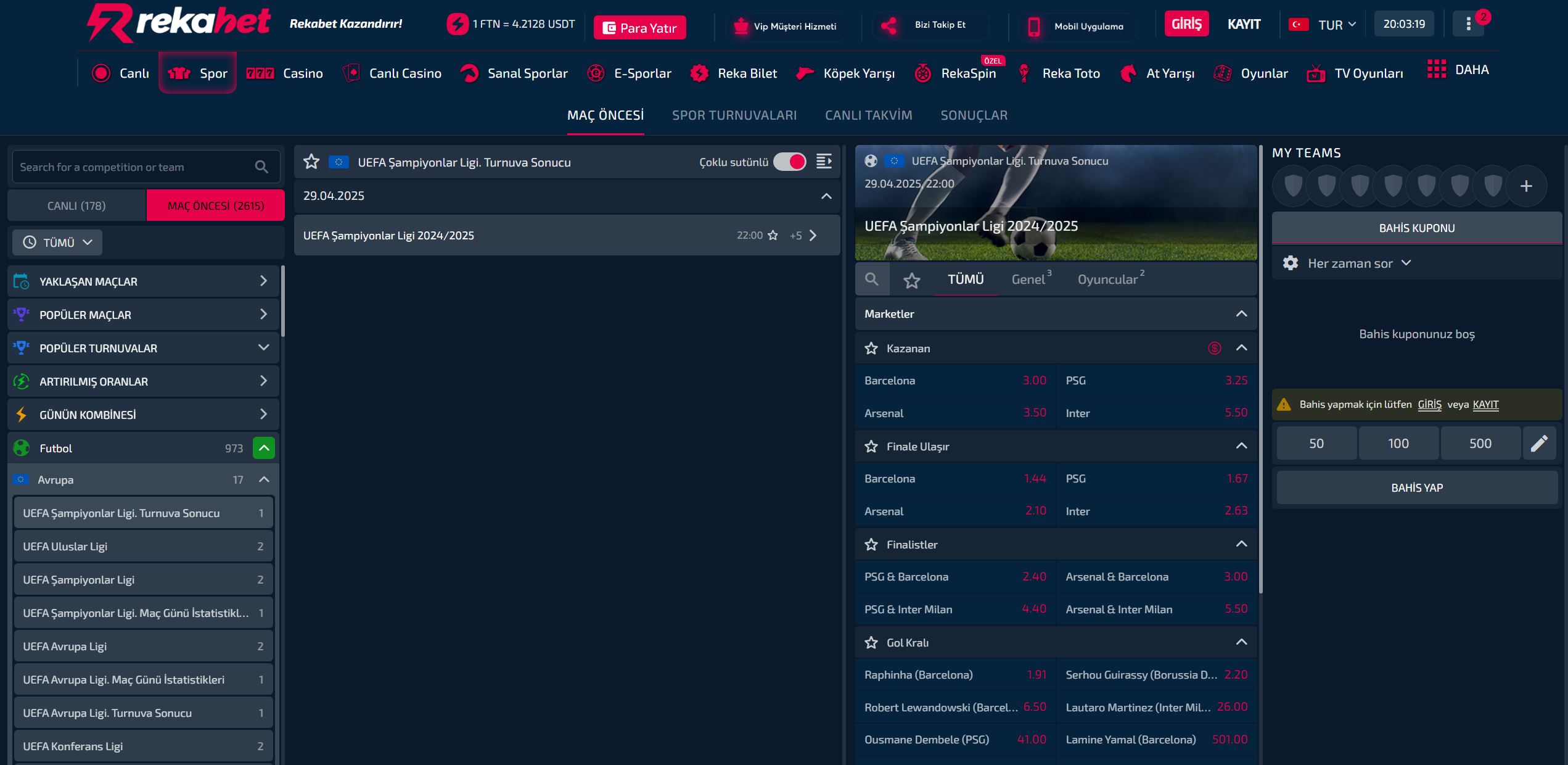
Task: Open YAKLAŞAN MAÇLAR section
Action: (143, 281)
